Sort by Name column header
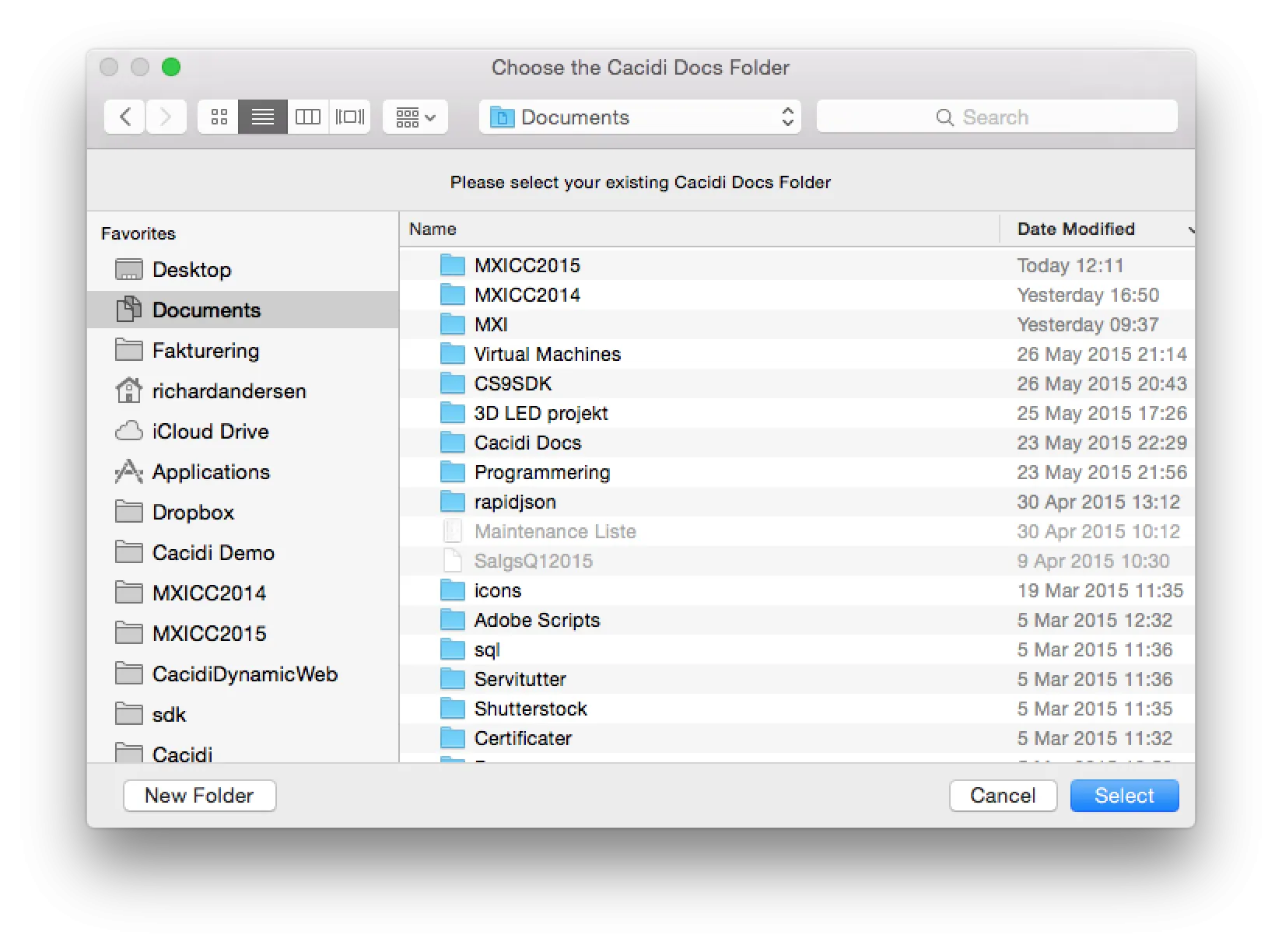The image size is (1282, 952). pyautogui.click(x=433, y=229)
